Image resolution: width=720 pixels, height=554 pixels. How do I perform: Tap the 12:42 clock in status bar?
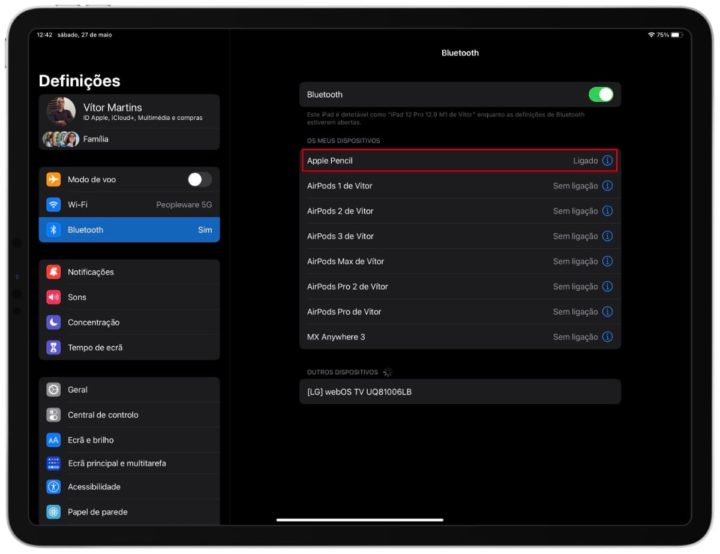point(45,35)
